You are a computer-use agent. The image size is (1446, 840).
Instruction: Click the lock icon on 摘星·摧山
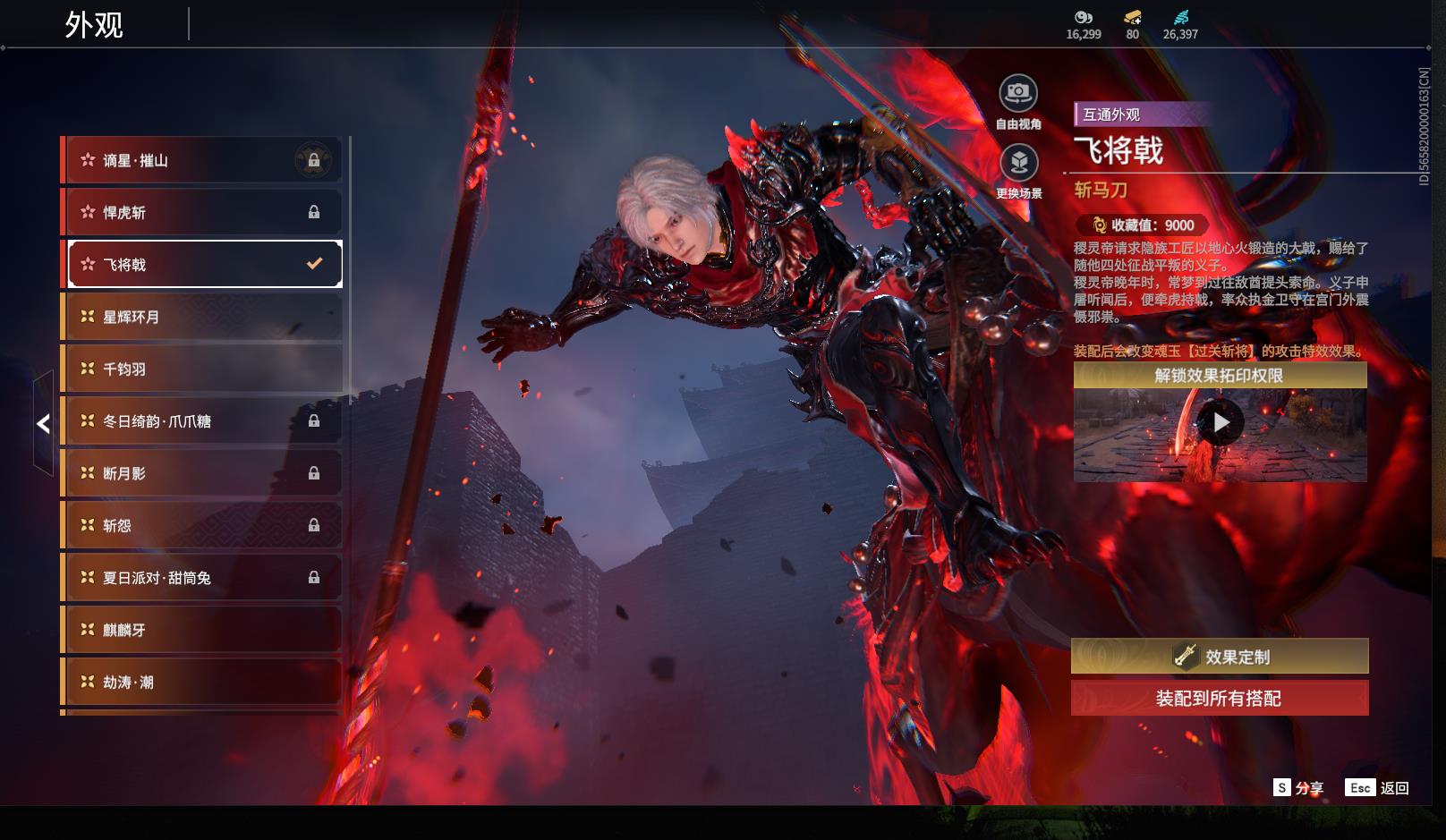[x=314, y=160]
